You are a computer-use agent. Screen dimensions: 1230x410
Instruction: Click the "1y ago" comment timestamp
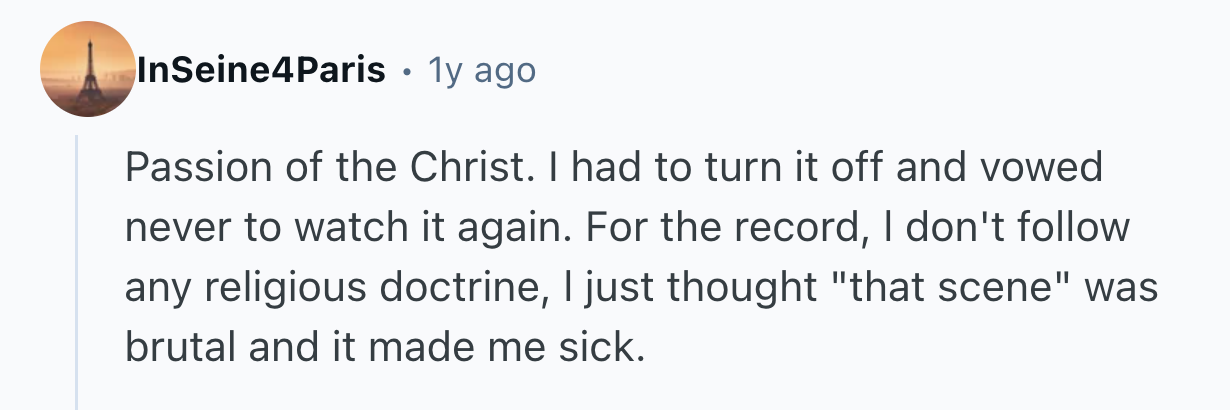click(481, 71)
